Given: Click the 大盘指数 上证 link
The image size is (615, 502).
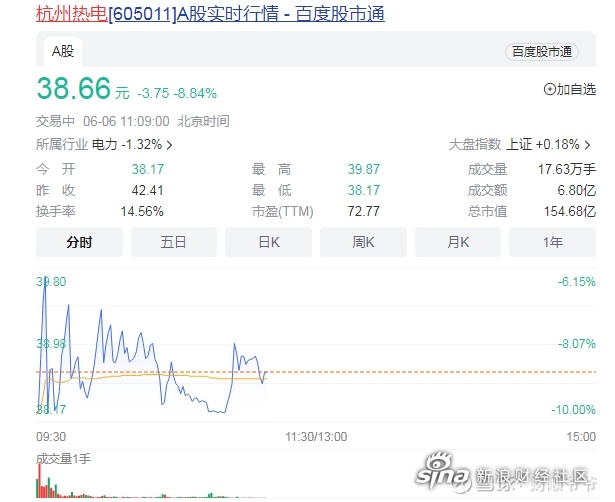Looking at the screenshot, I should [x=519, y=145].
